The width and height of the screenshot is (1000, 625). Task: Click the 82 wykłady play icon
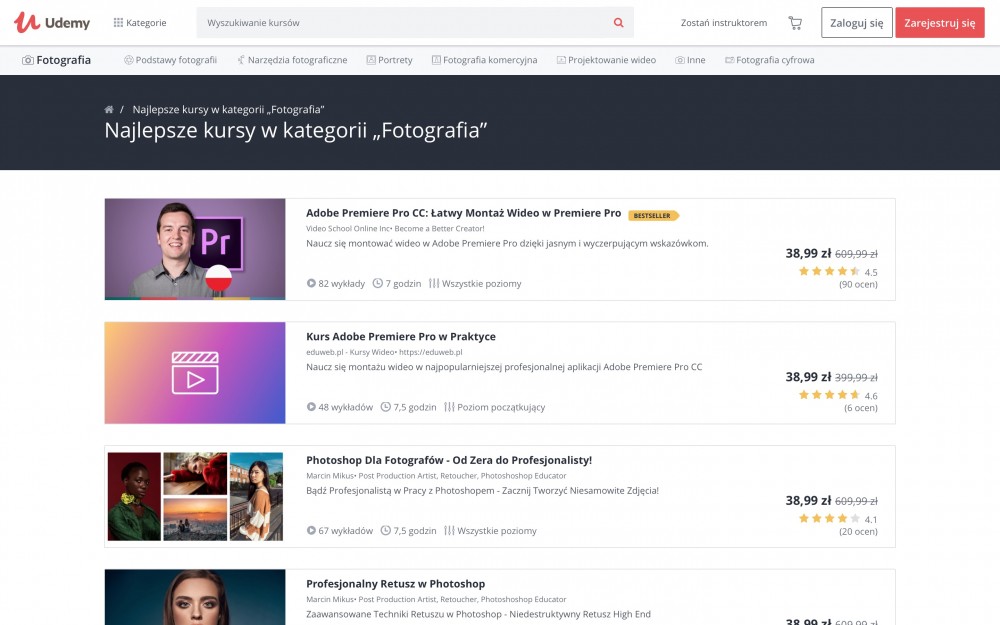tap(311, 283)
